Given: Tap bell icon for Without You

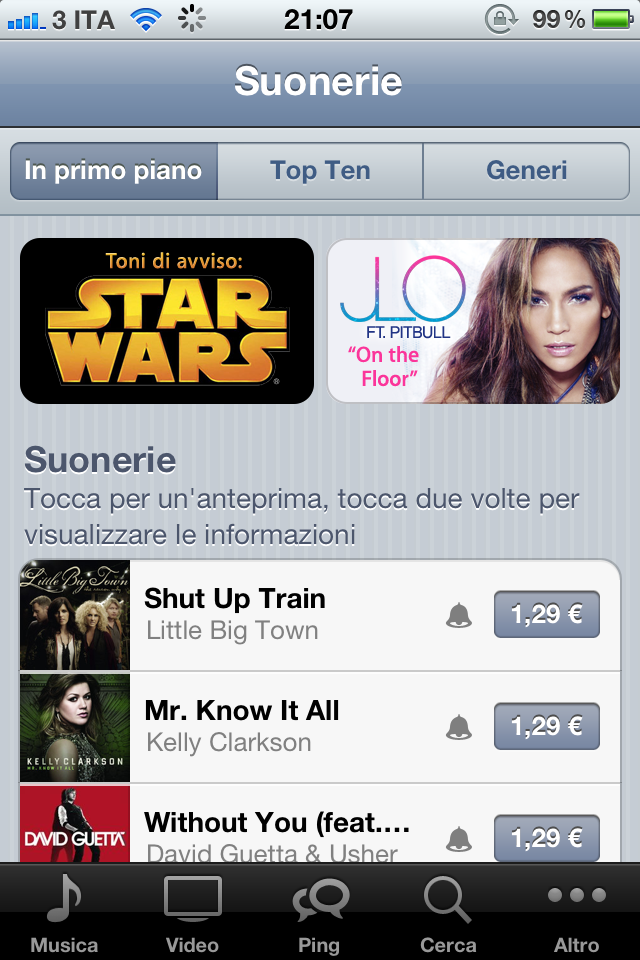Looking at the screenshot, I should (x=459, y=838).
